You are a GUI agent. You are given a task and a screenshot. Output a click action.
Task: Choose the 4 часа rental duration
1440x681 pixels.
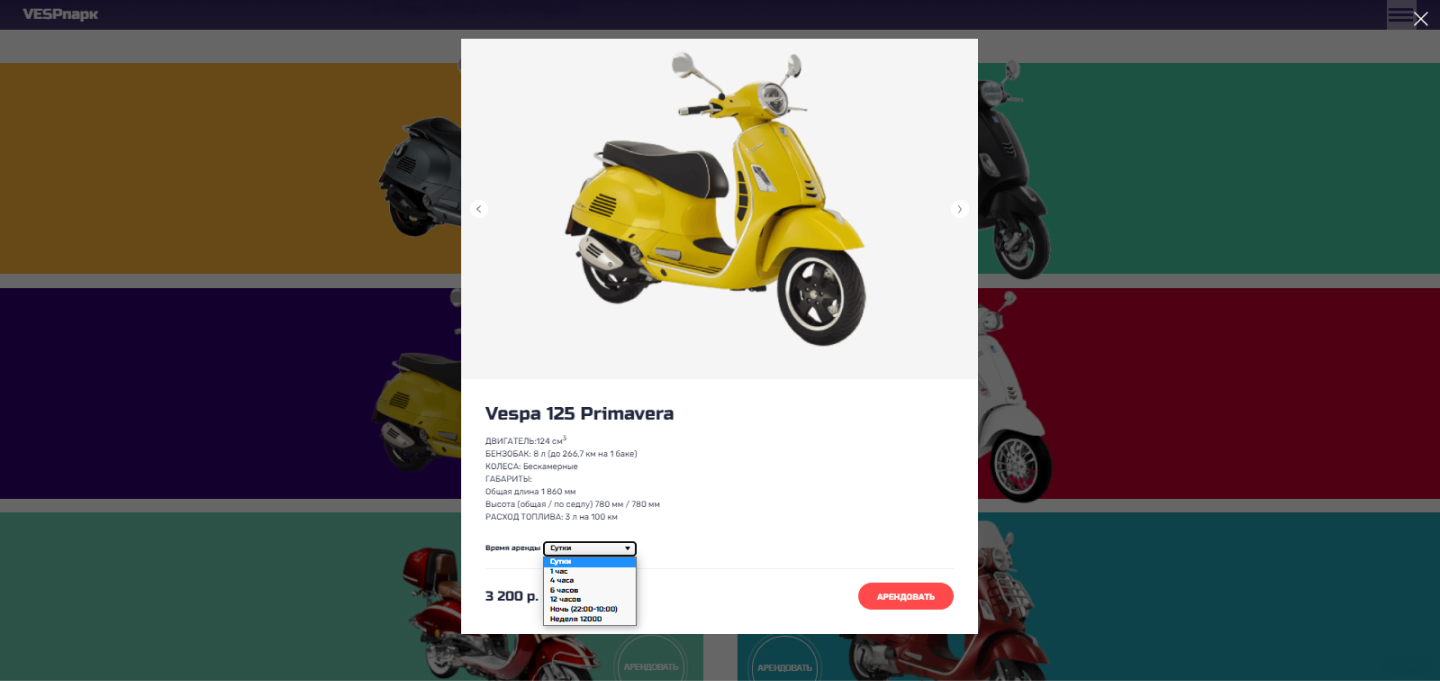590,580
